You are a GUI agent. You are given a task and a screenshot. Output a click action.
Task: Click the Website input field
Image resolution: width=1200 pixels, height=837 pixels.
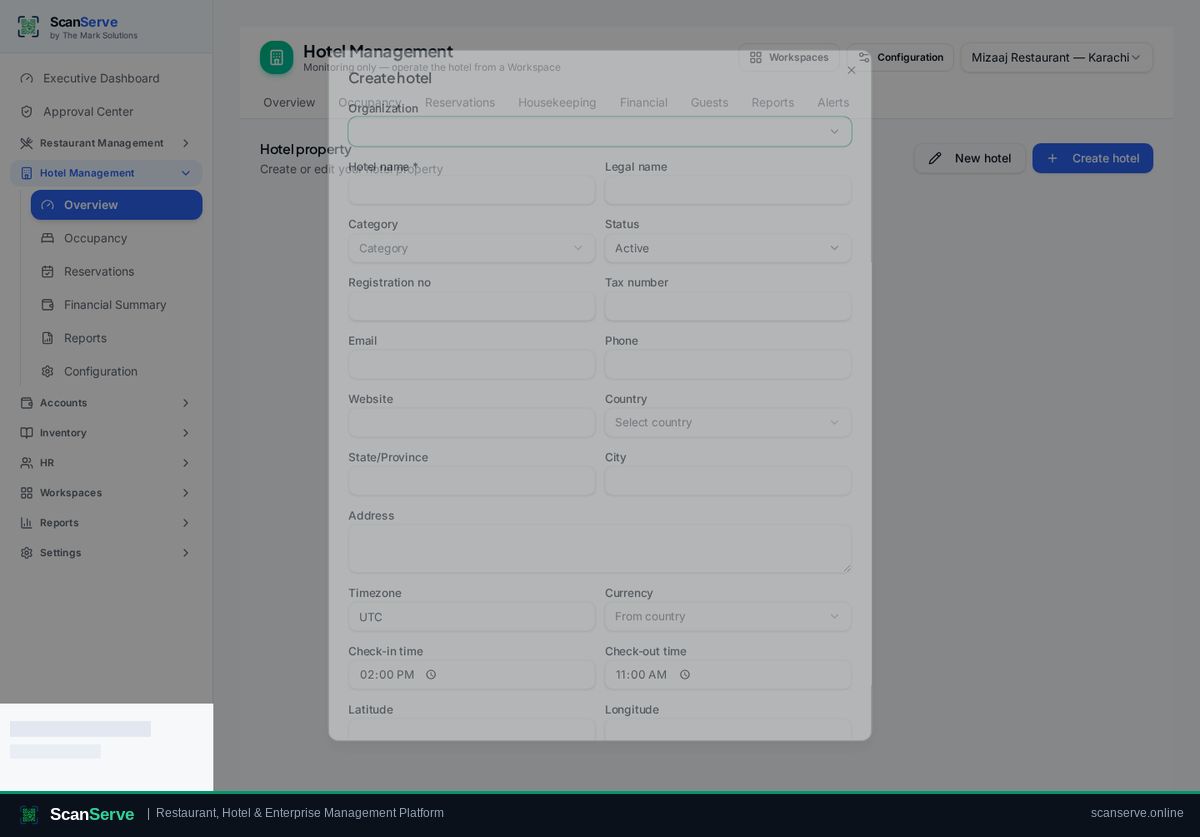pyautogui.click(x=472, y=422)
